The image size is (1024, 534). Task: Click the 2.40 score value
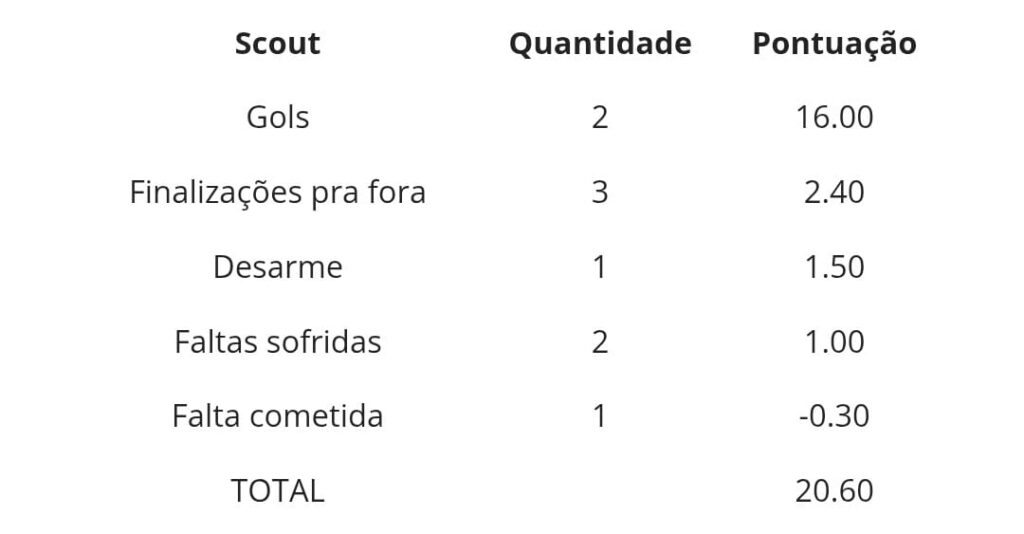pyautogui.click(x=834, y=192)
